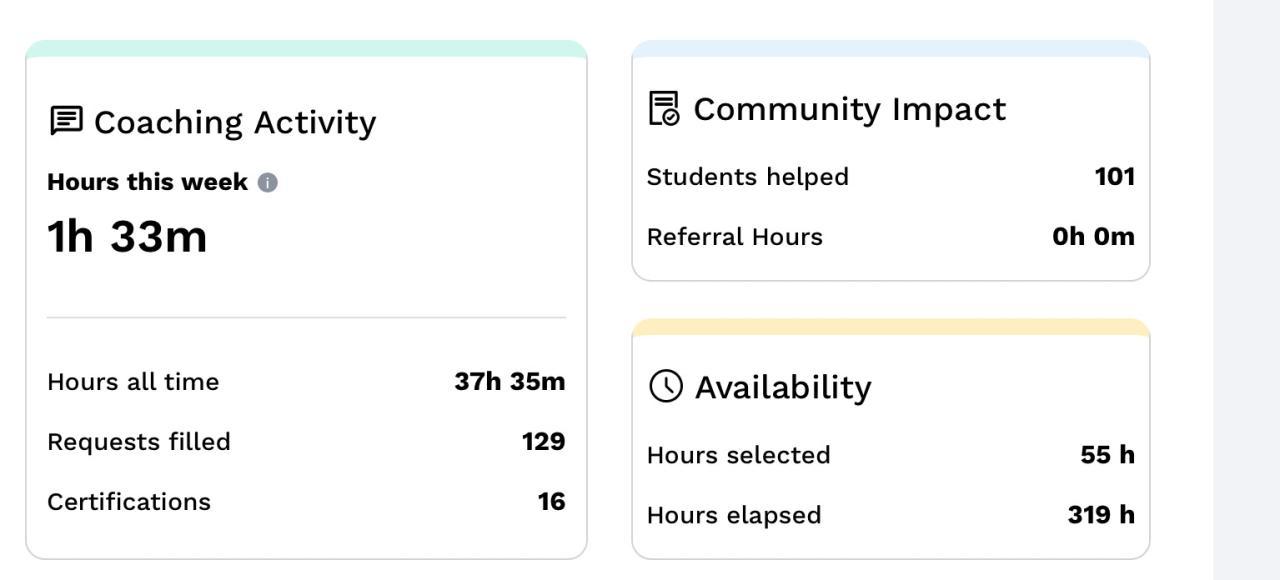Click the Community Impact certificate icon
The image size is (1280, 580).
(x=664, y=108)
